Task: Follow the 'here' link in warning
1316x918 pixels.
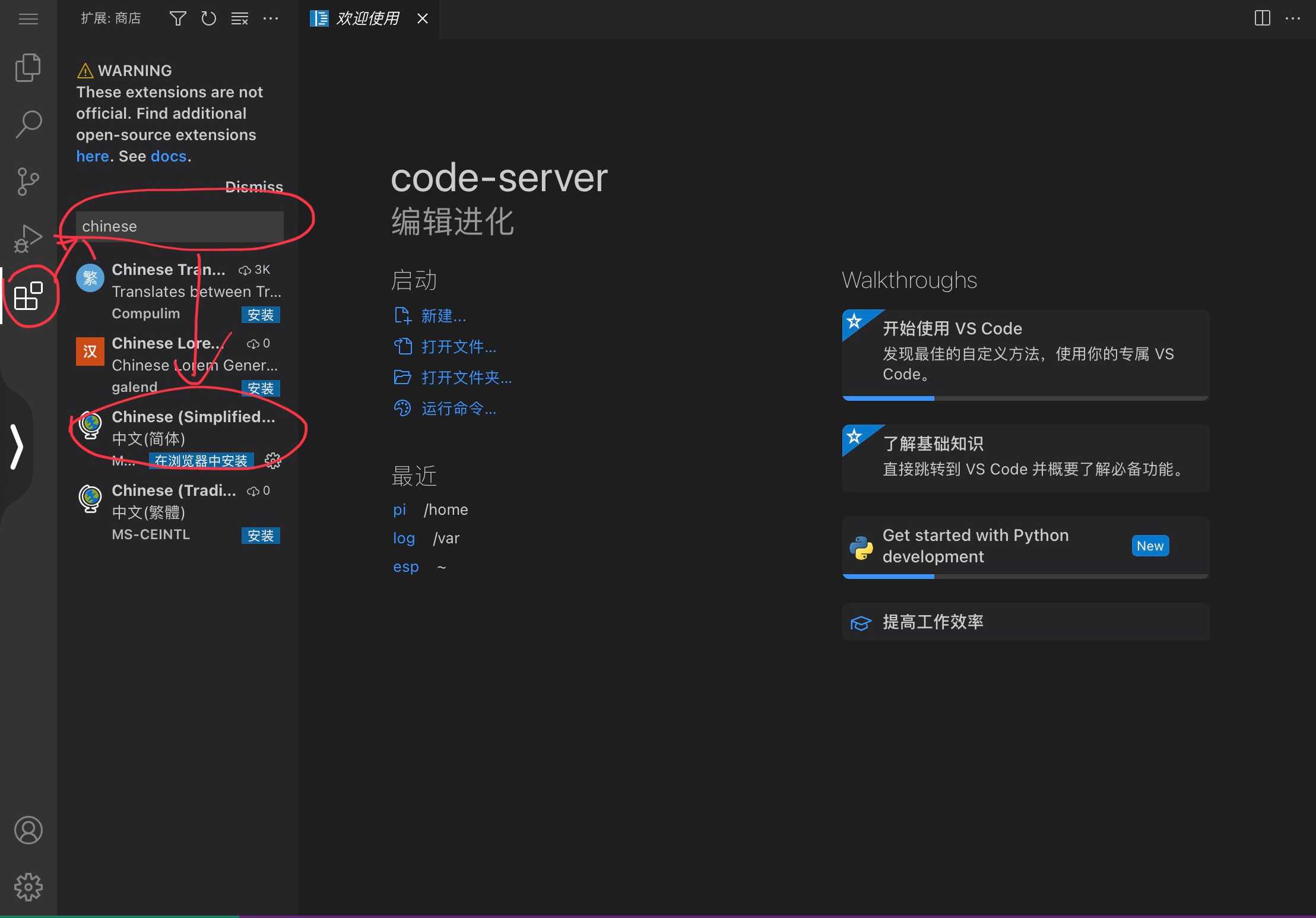Action: (93, 156)
